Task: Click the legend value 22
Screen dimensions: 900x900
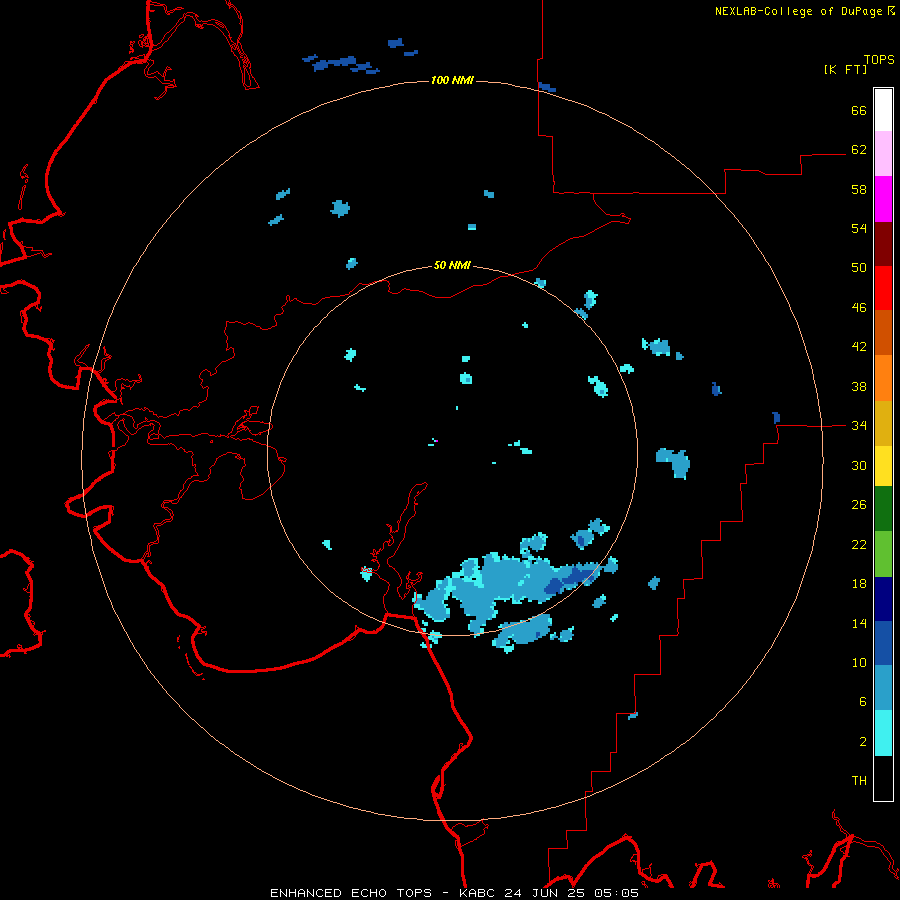Action: [x=859, y=544]
